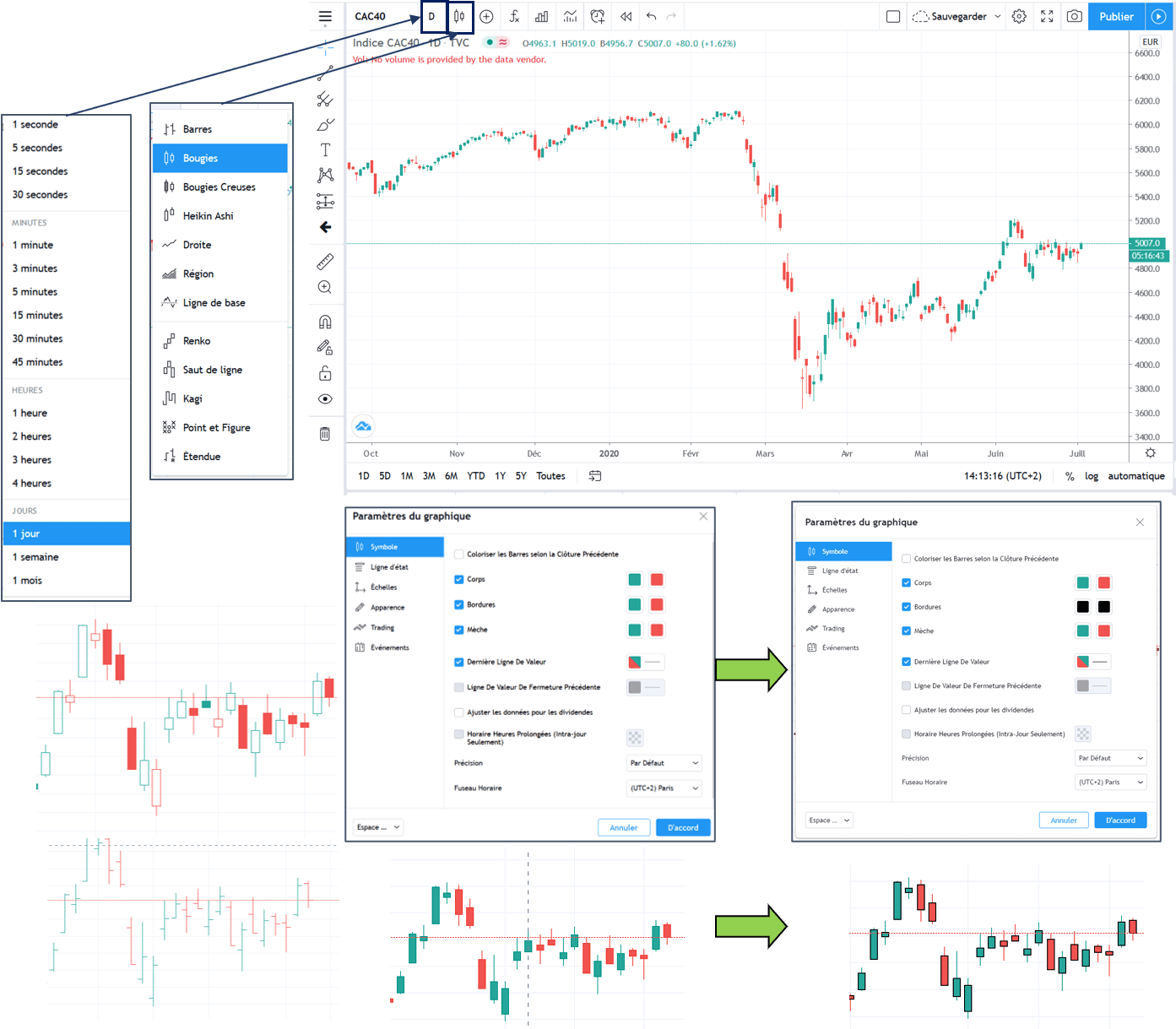Choose Heikin Ashi in the chart type menu

[x=220, y=216]
